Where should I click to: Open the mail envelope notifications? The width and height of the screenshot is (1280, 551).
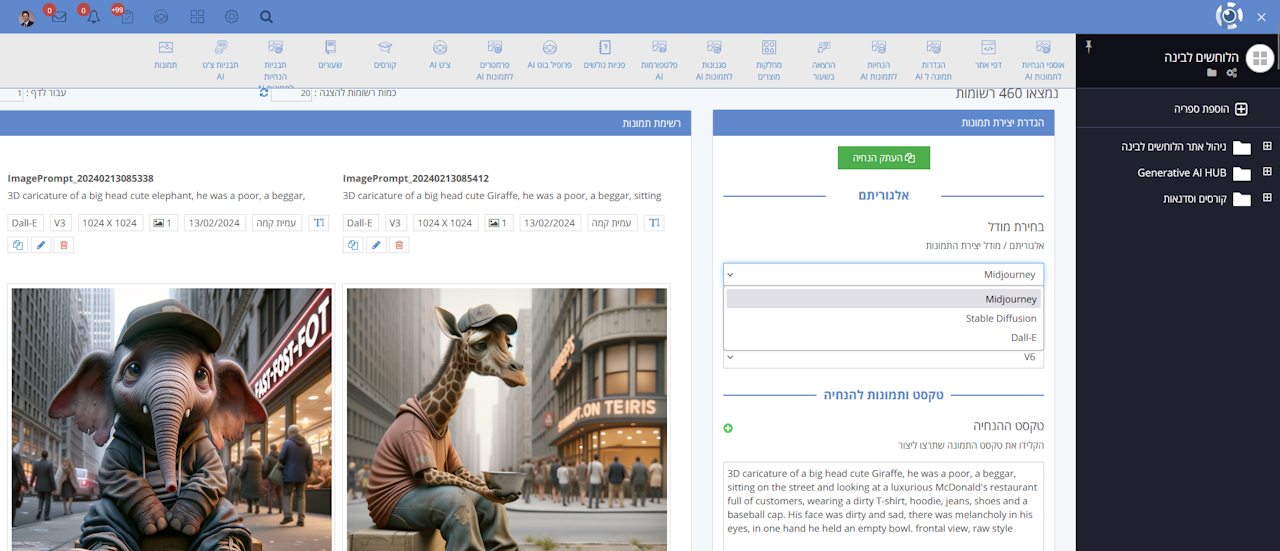click(59, 17)
